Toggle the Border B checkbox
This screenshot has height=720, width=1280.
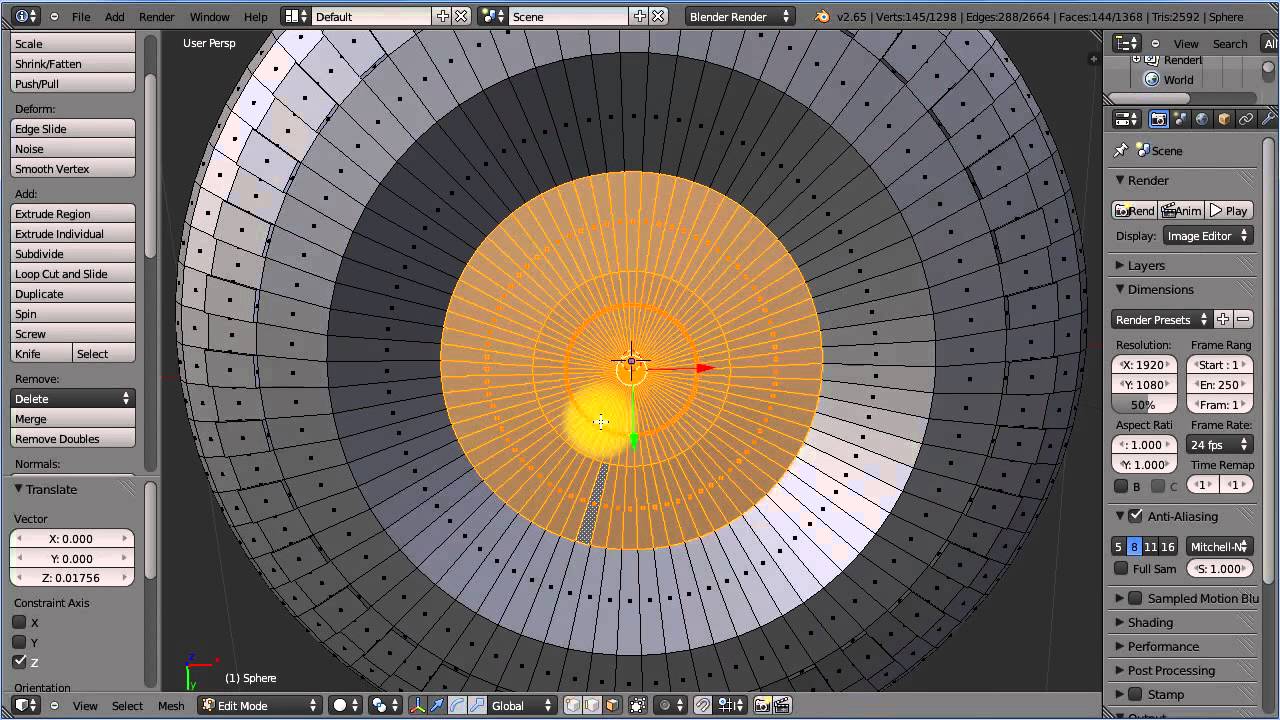tap(1121, 486)
